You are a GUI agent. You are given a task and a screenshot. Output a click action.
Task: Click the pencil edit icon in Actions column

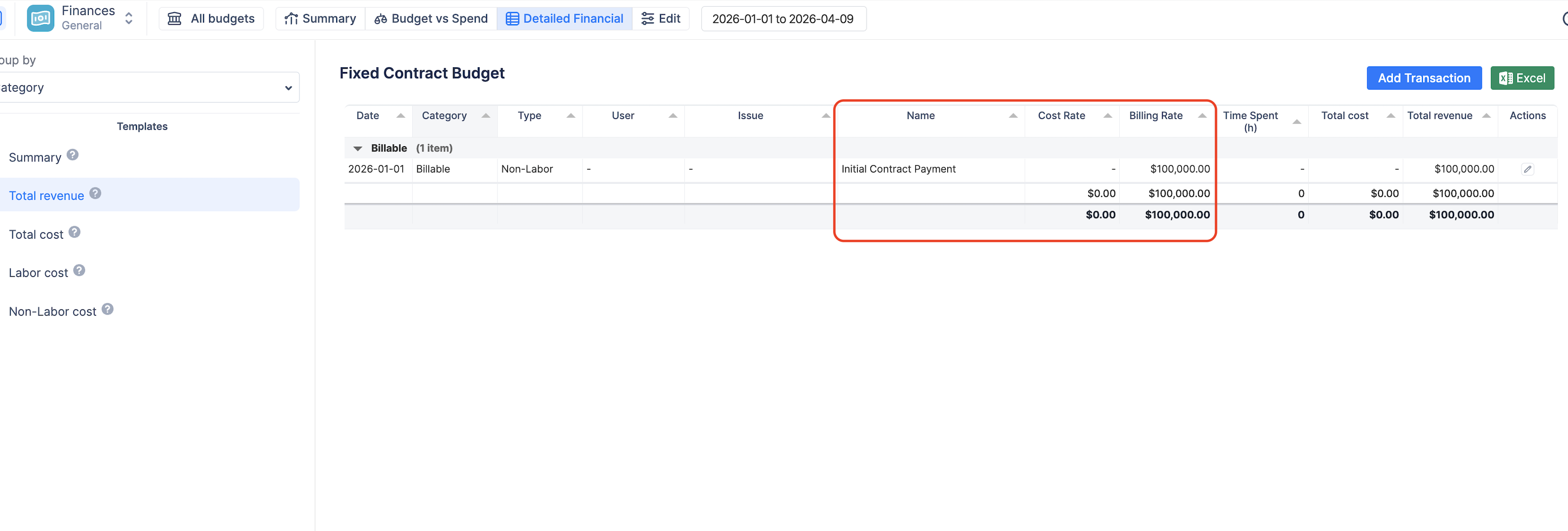[x=1527, y=169]
